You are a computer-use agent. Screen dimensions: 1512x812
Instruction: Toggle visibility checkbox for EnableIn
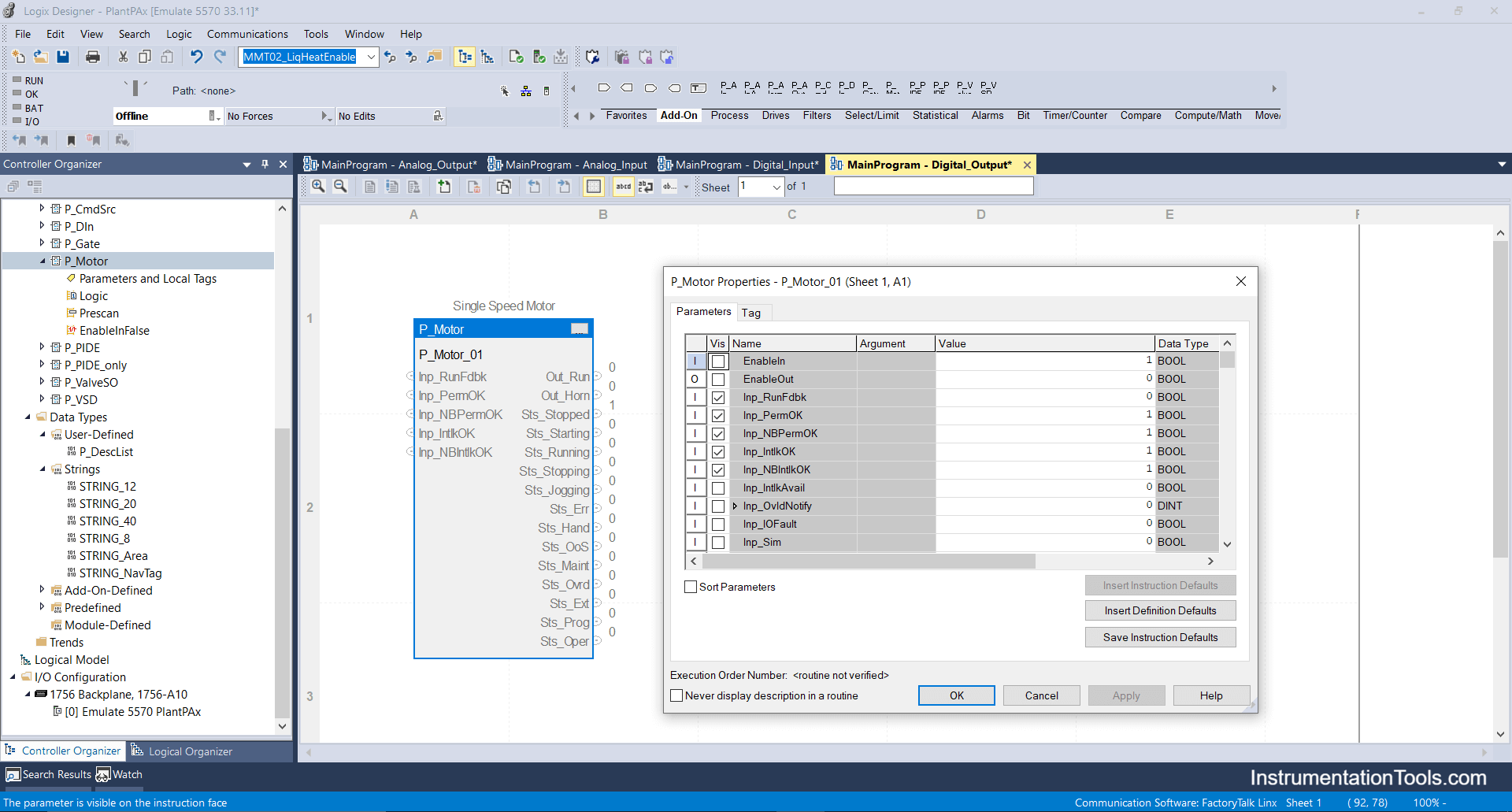718,362
